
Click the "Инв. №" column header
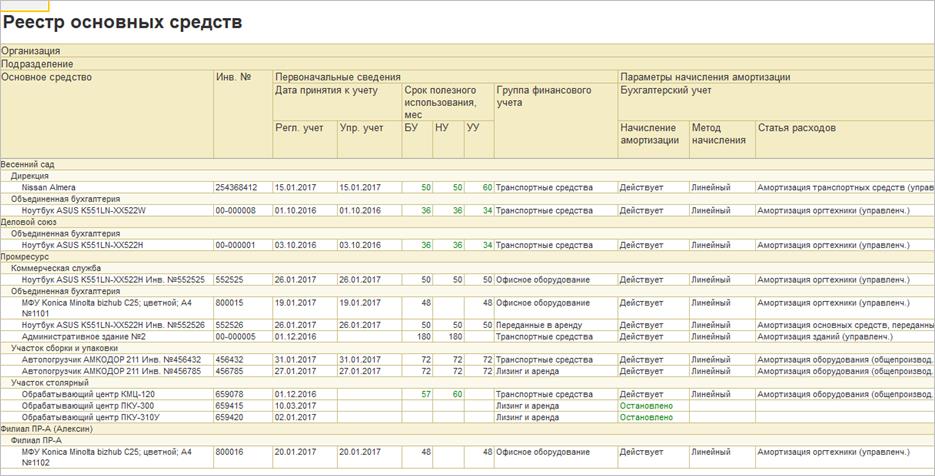(233, 77)
